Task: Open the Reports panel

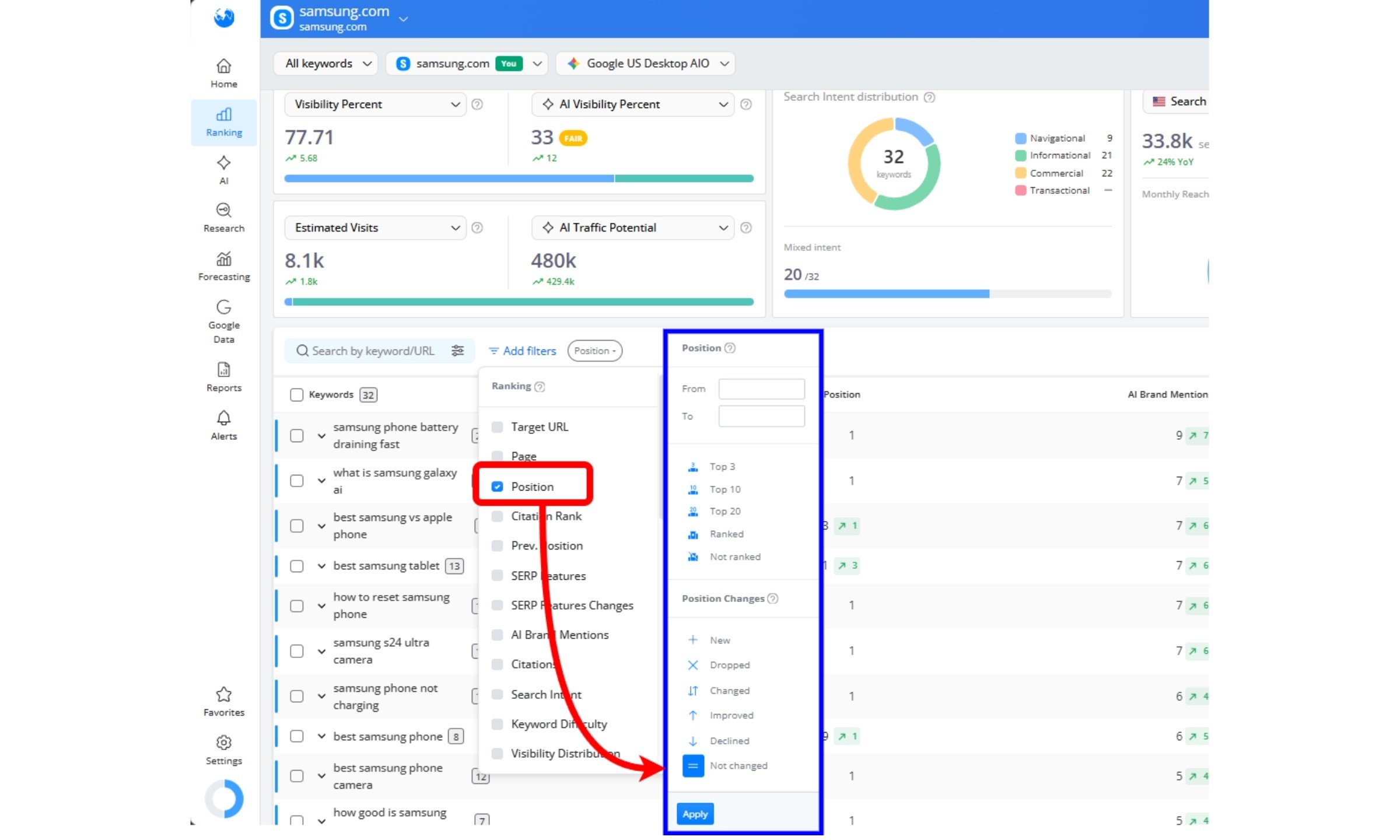Action: coord(223,376)
